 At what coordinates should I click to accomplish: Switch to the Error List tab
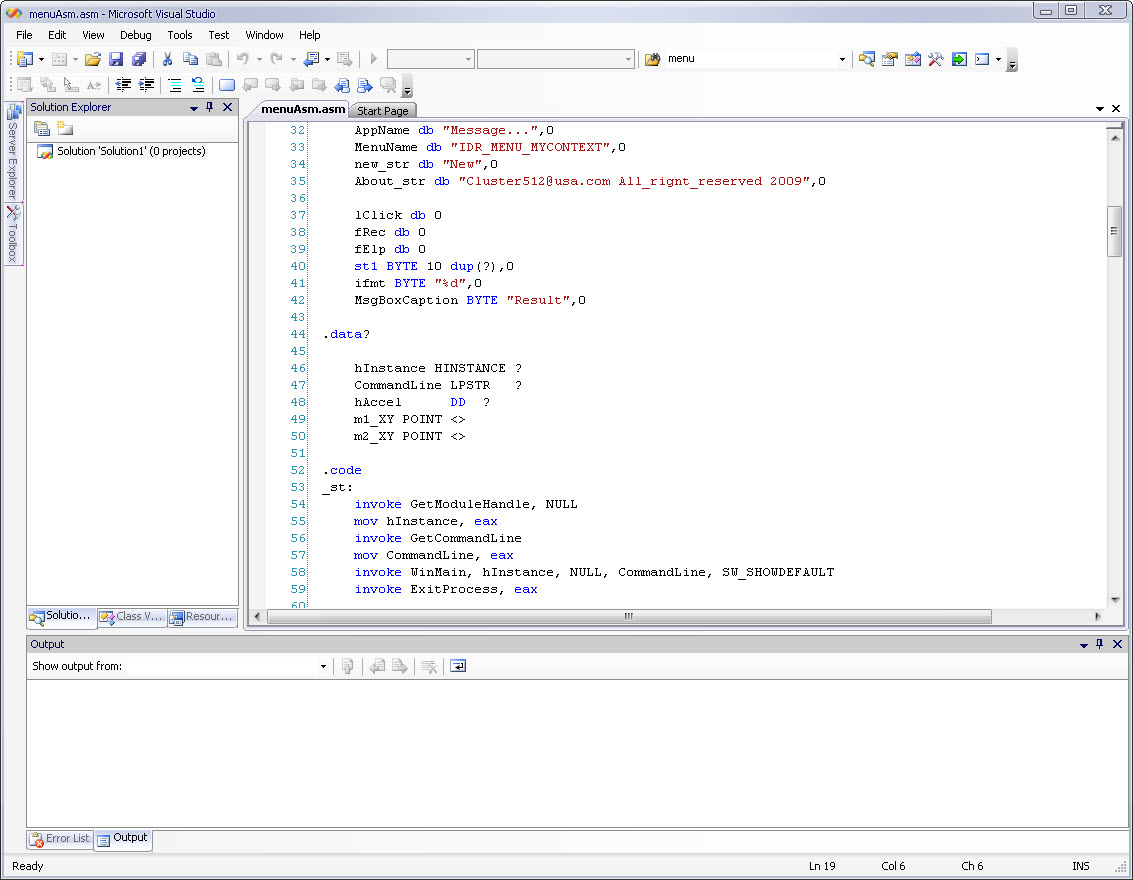coord(61,839)
